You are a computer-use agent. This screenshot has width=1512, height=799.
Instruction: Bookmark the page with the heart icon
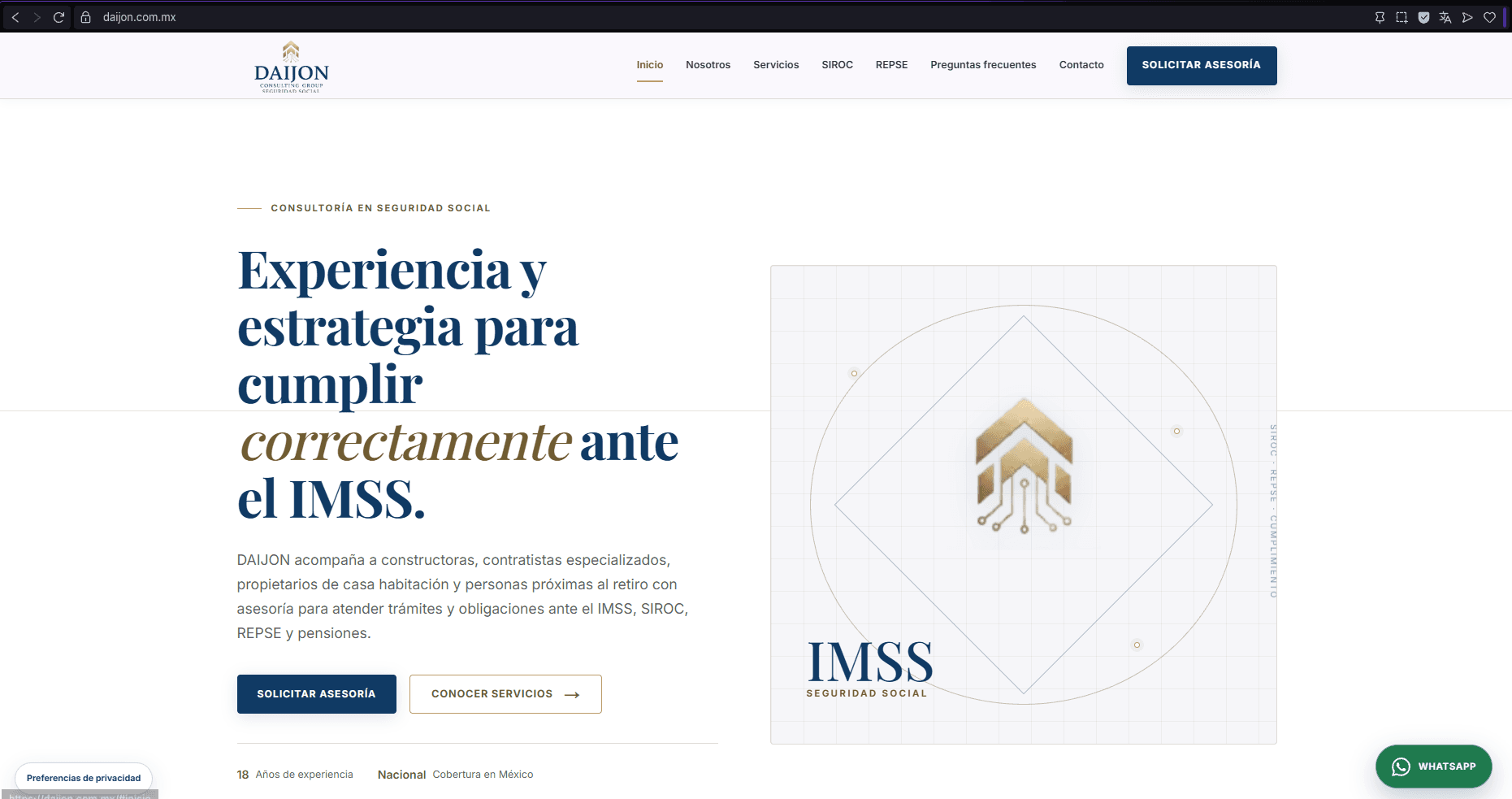1489,17
